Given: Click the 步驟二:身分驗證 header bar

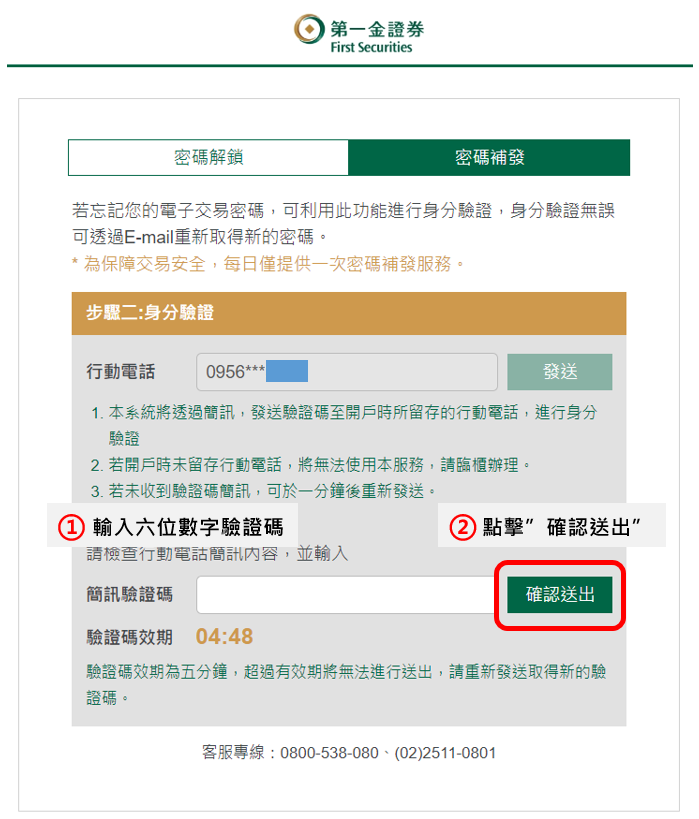Looking at the screenshot, I should (x=349, y=313).
